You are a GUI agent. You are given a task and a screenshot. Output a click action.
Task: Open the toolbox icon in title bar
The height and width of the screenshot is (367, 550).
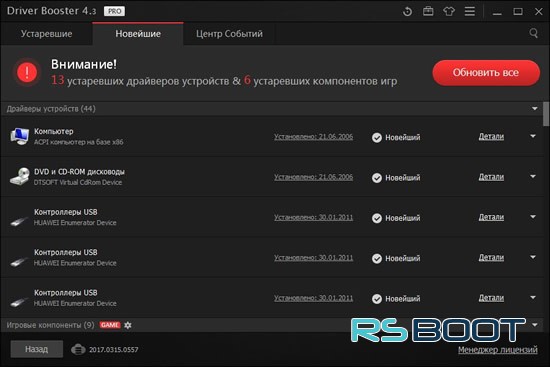coord(428,11)
